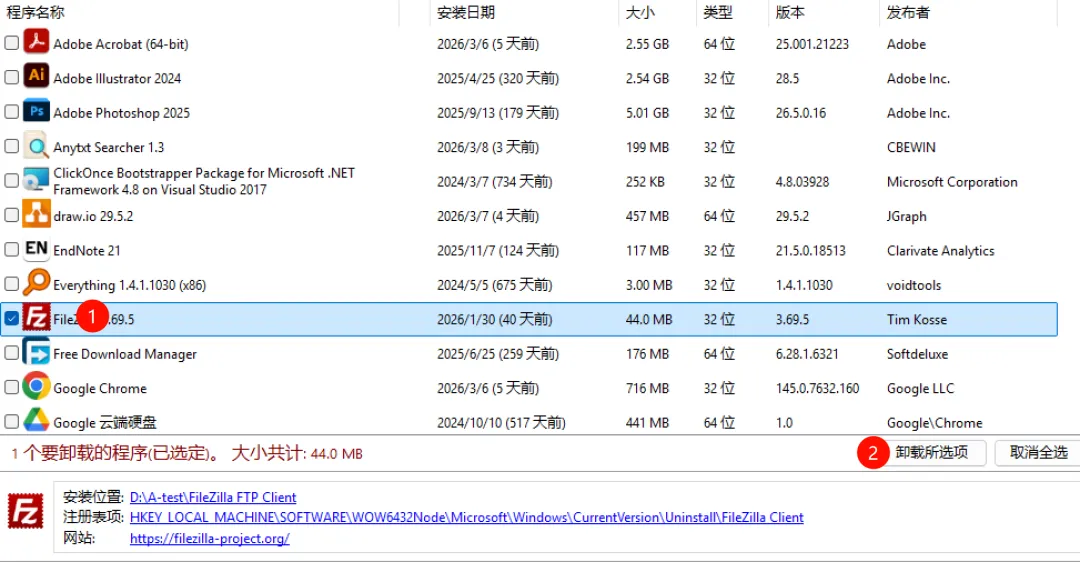Click the 取消全选 button
Image resolution: width=1080 pixels, height=562 pixels.
tap(1039, 452)
